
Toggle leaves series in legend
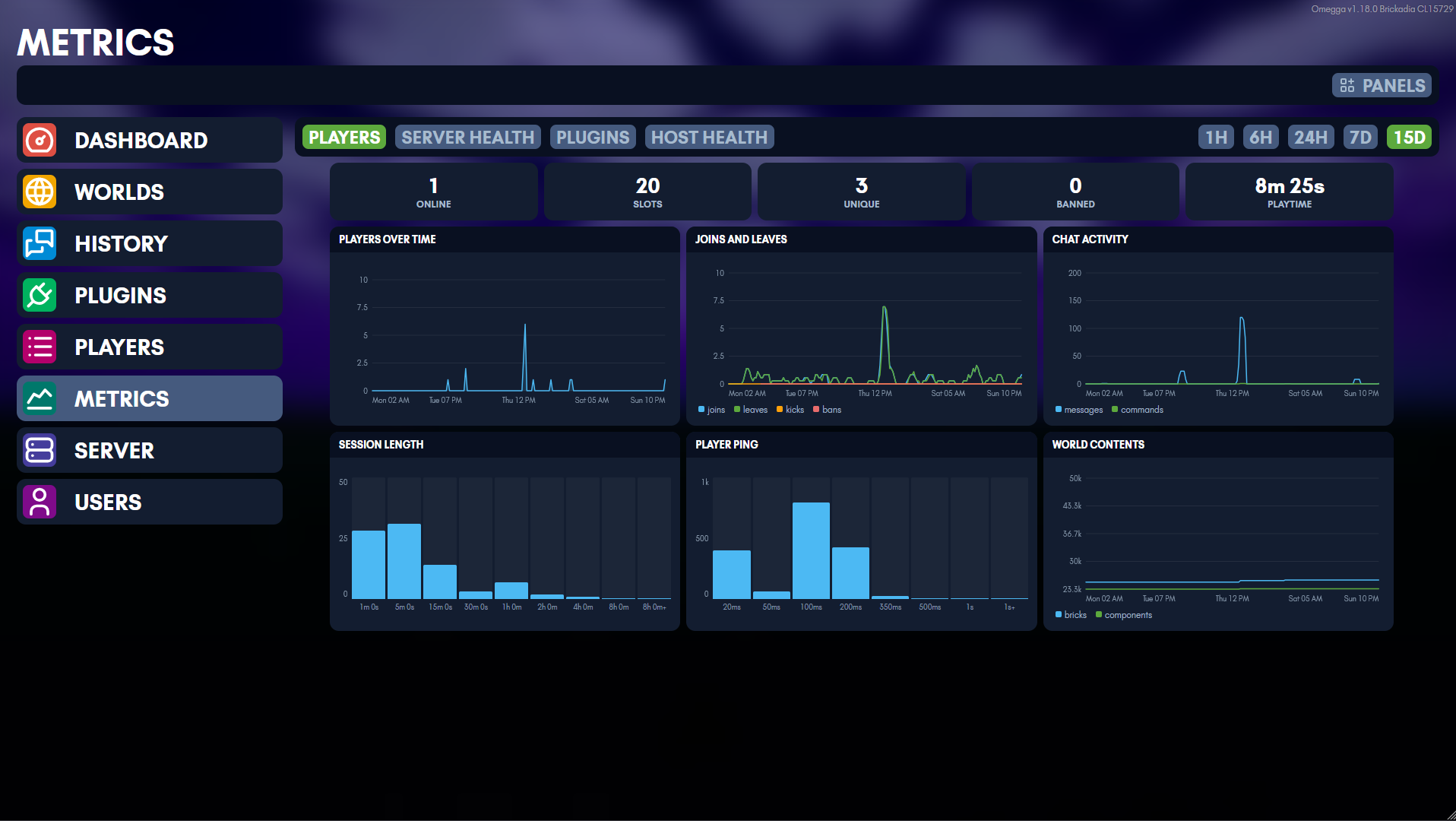(751, 410)
